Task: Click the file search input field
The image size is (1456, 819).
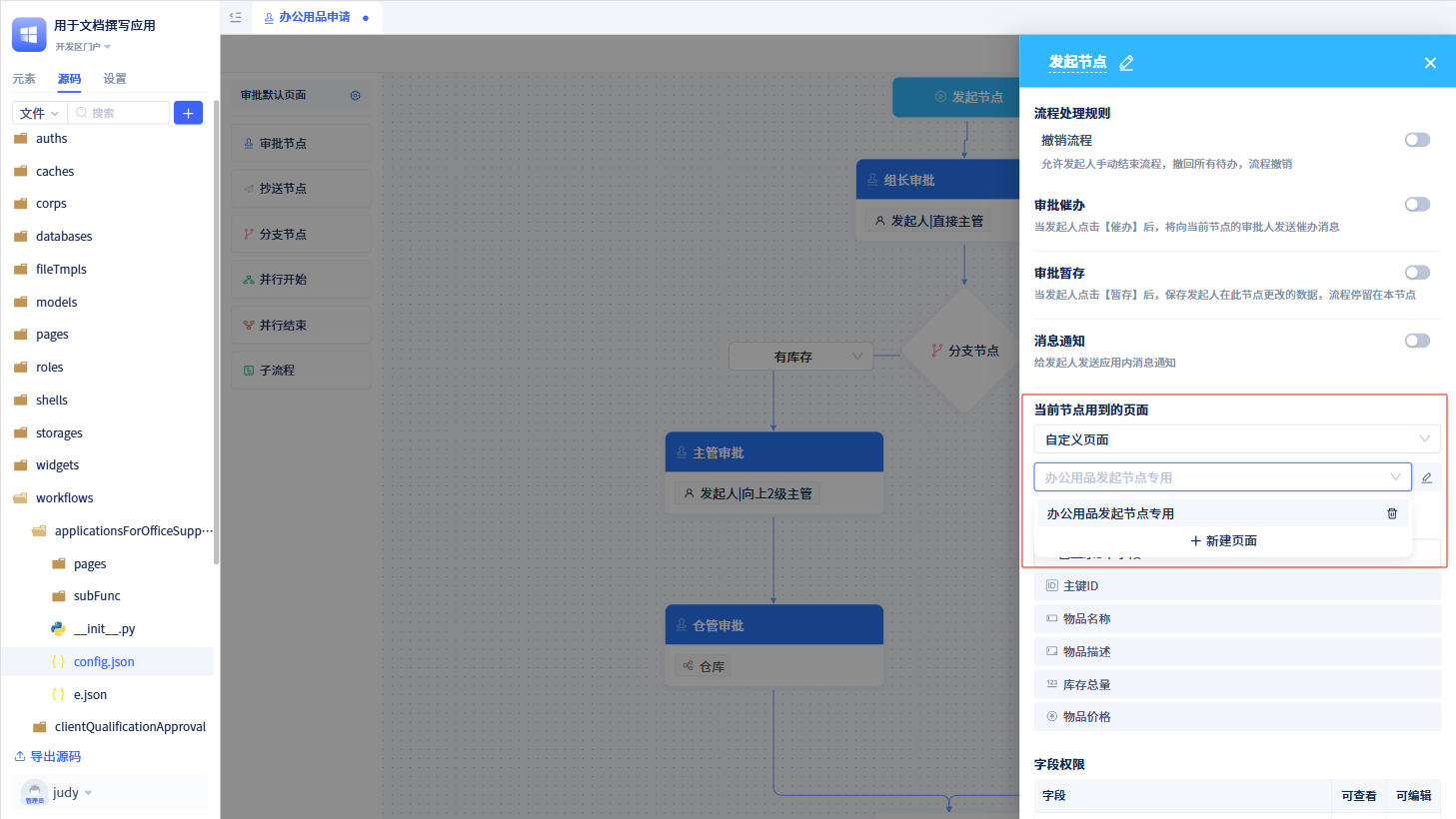Action: pos(120,113)
